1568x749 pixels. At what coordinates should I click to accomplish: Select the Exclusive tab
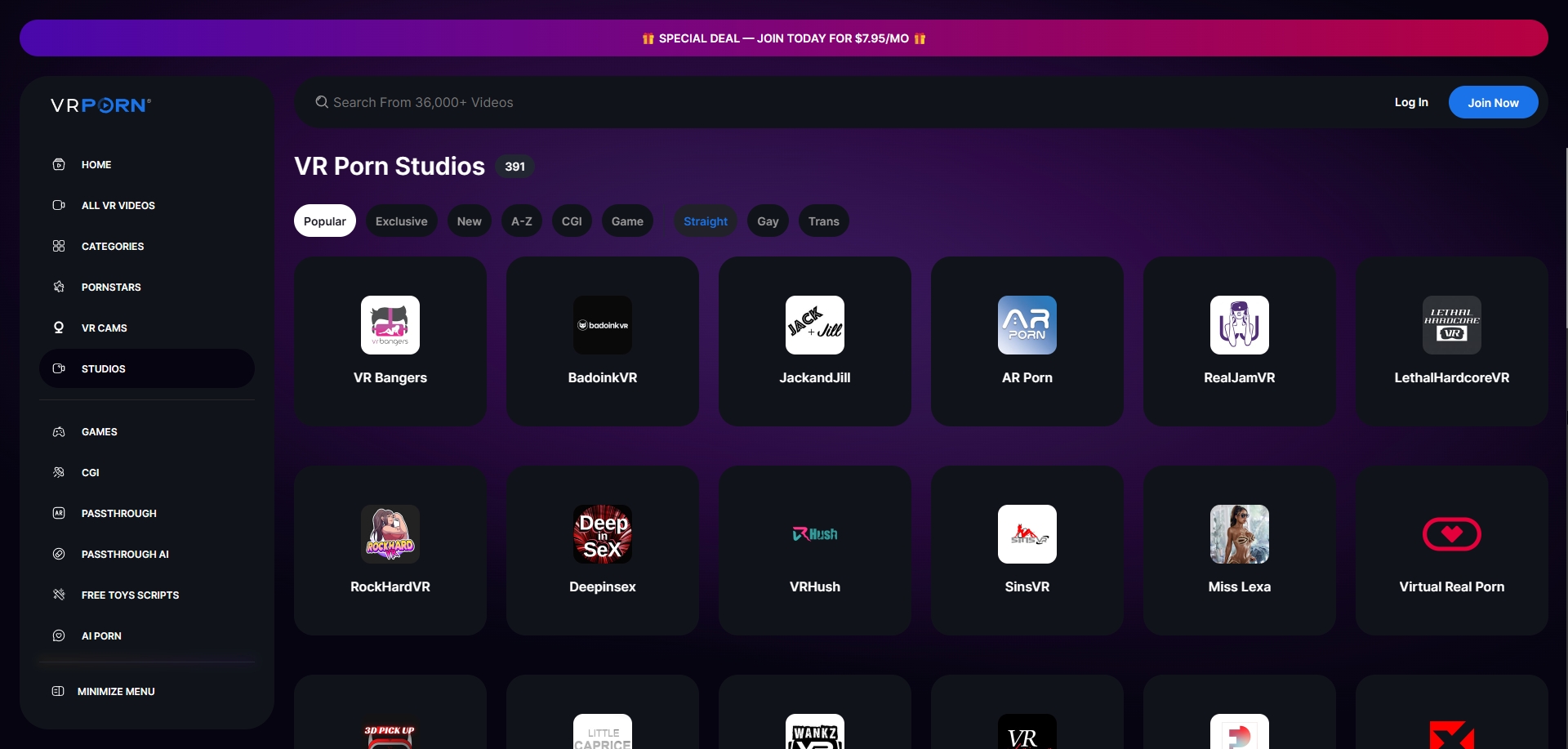pyautogui.click(x=401, y=221)
